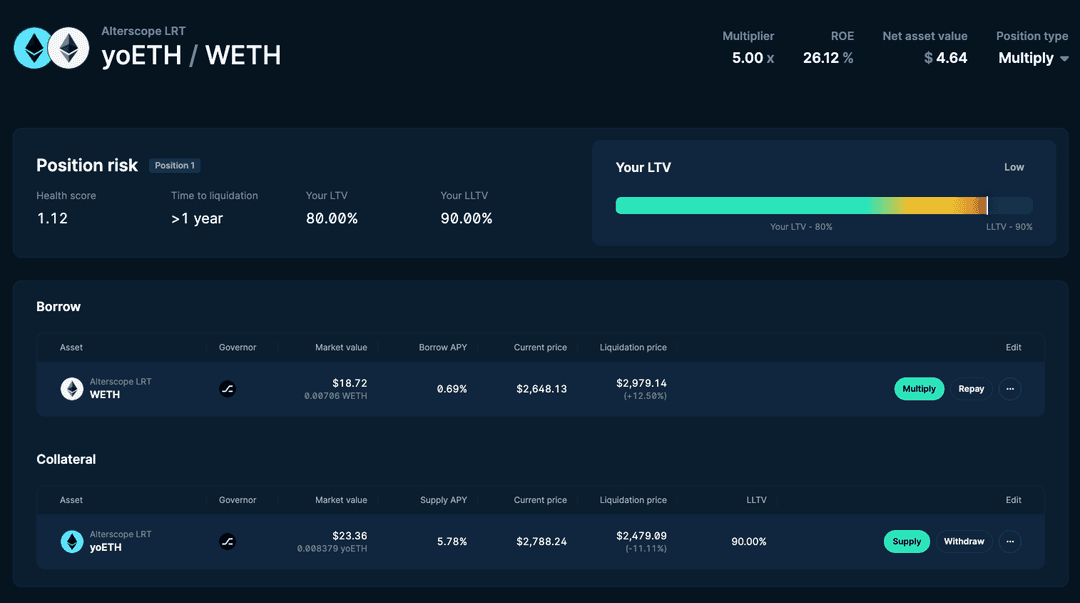Screen dimensions: 1080x603
Task: Click the Supply APY column header
Action: point(443,500)
